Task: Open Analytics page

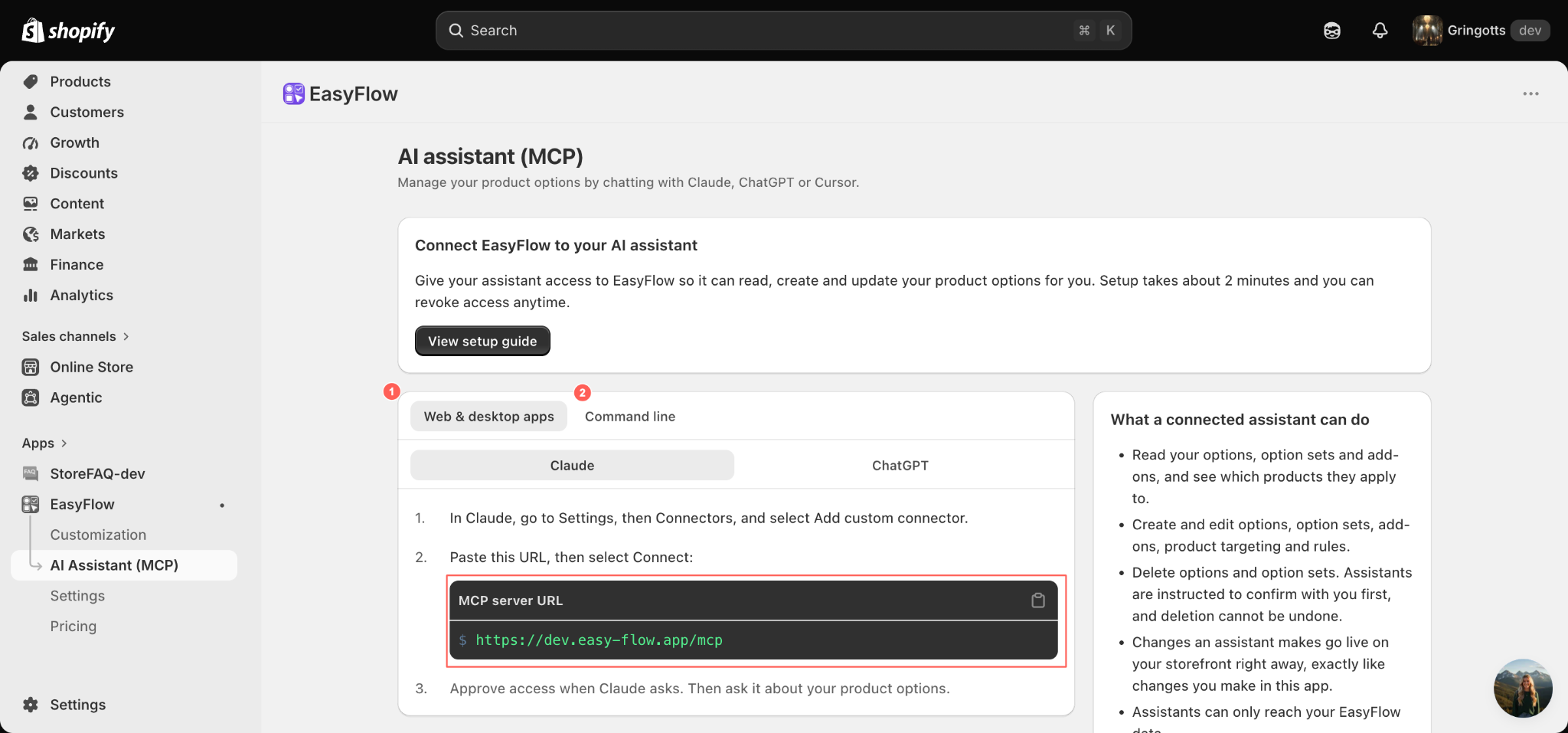Action: point(82,295)
